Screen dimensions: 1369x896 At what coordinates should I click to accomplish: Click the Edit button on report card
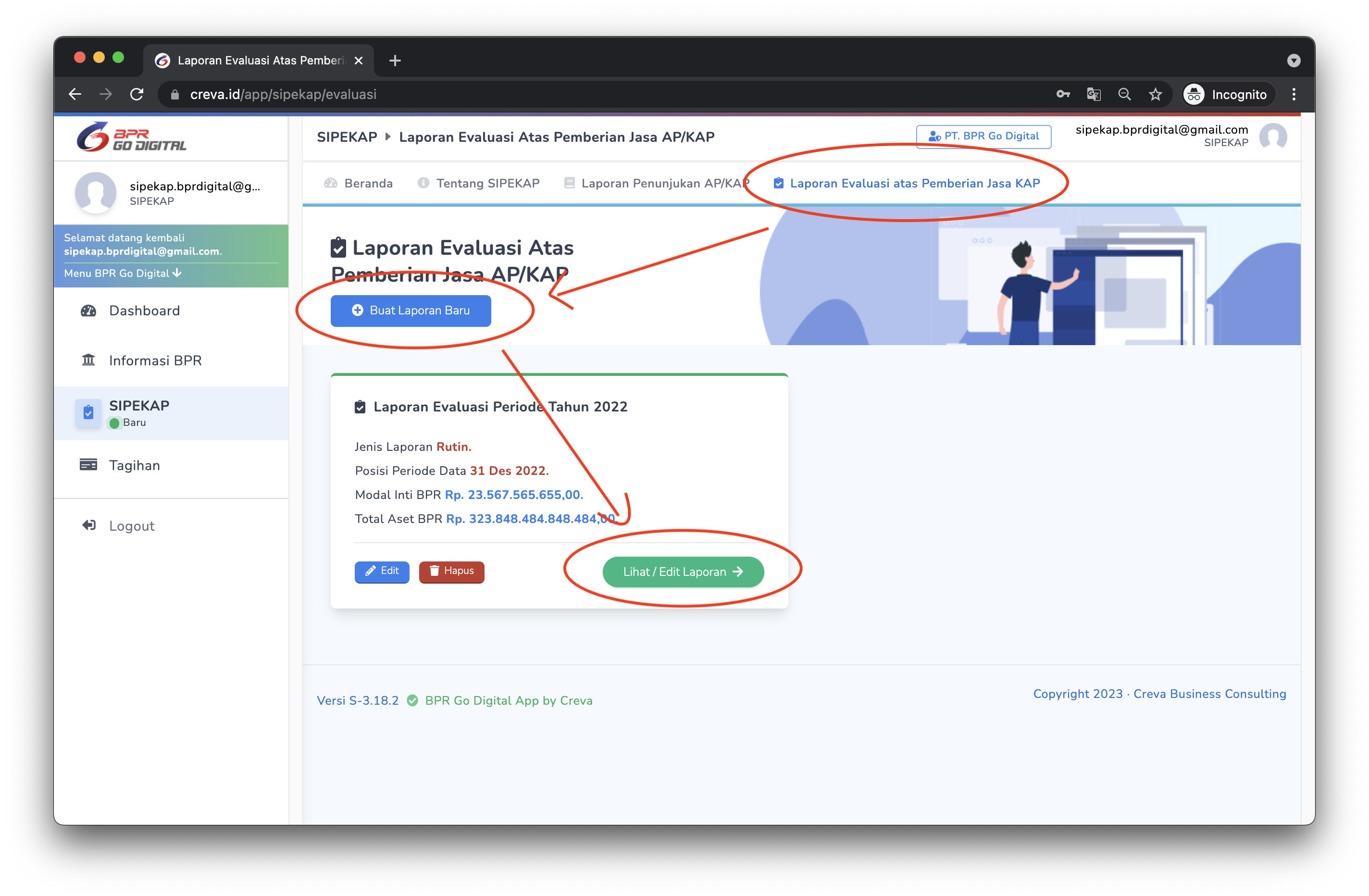(x=382, y=571)
